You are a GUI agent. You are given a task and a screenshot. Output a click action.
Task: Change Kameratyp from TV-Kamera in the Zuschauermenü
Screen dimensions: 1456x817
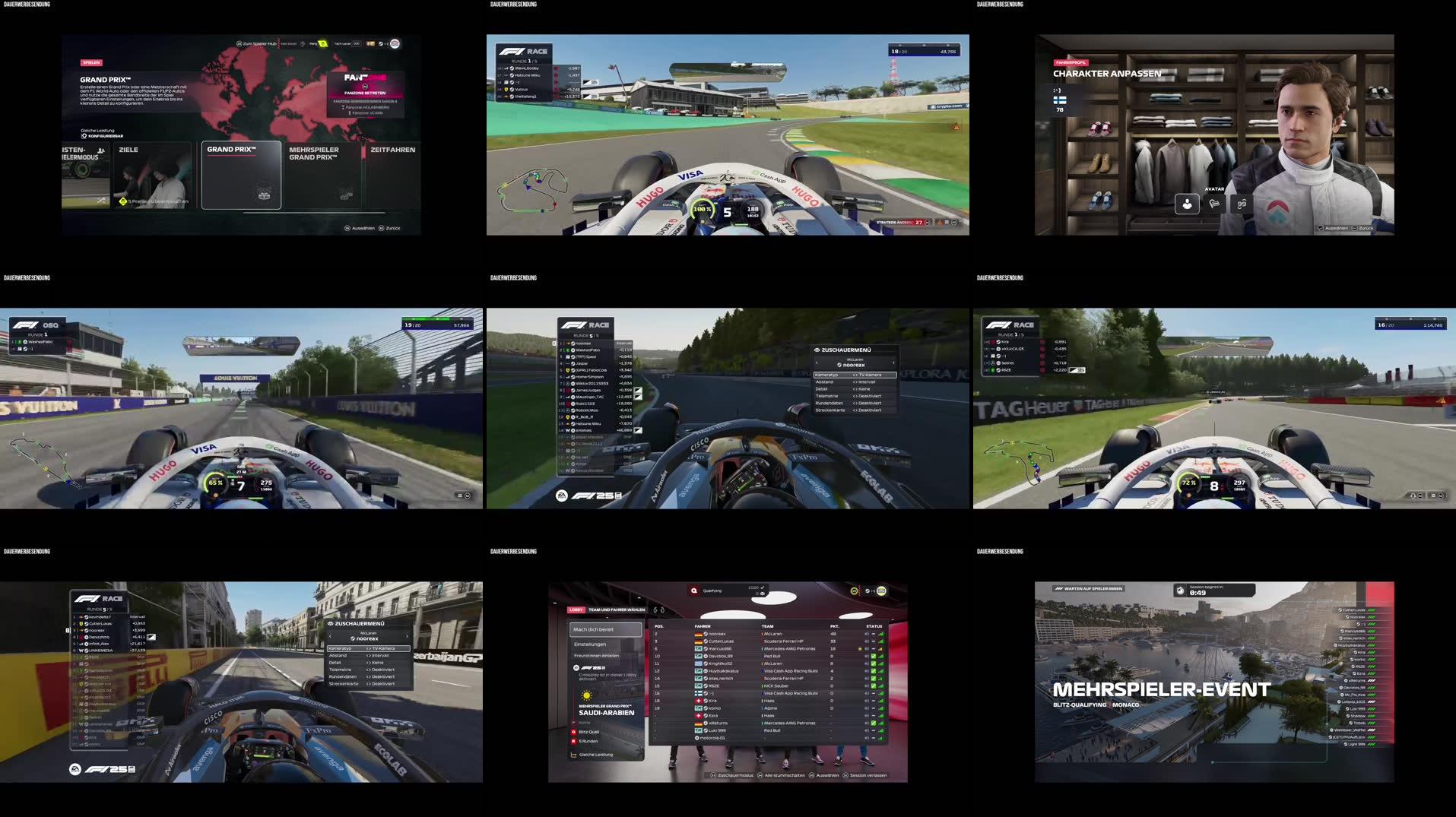click(x=855, y=375)
